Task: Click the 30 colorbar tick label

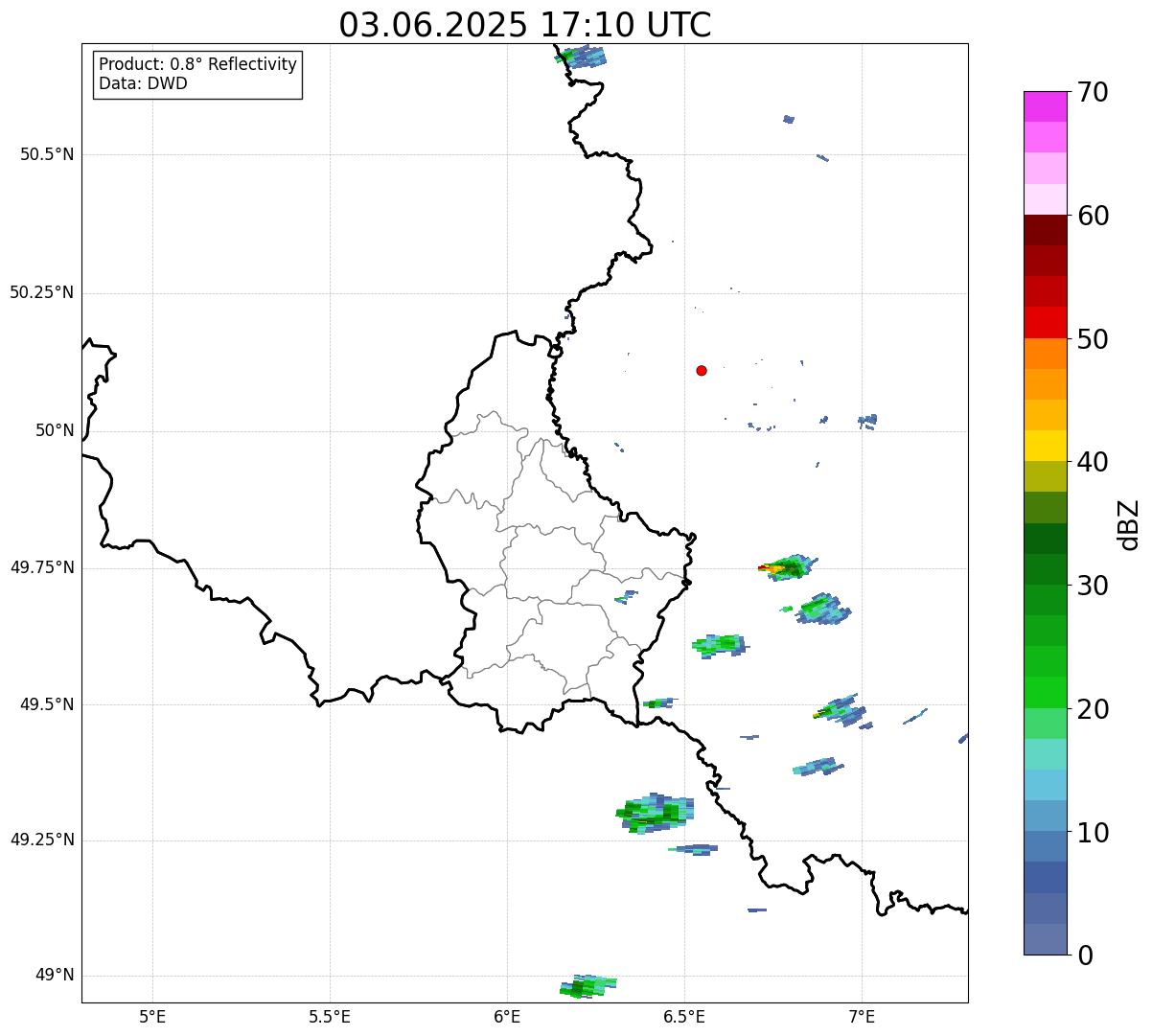Action: pos(1092,586)
